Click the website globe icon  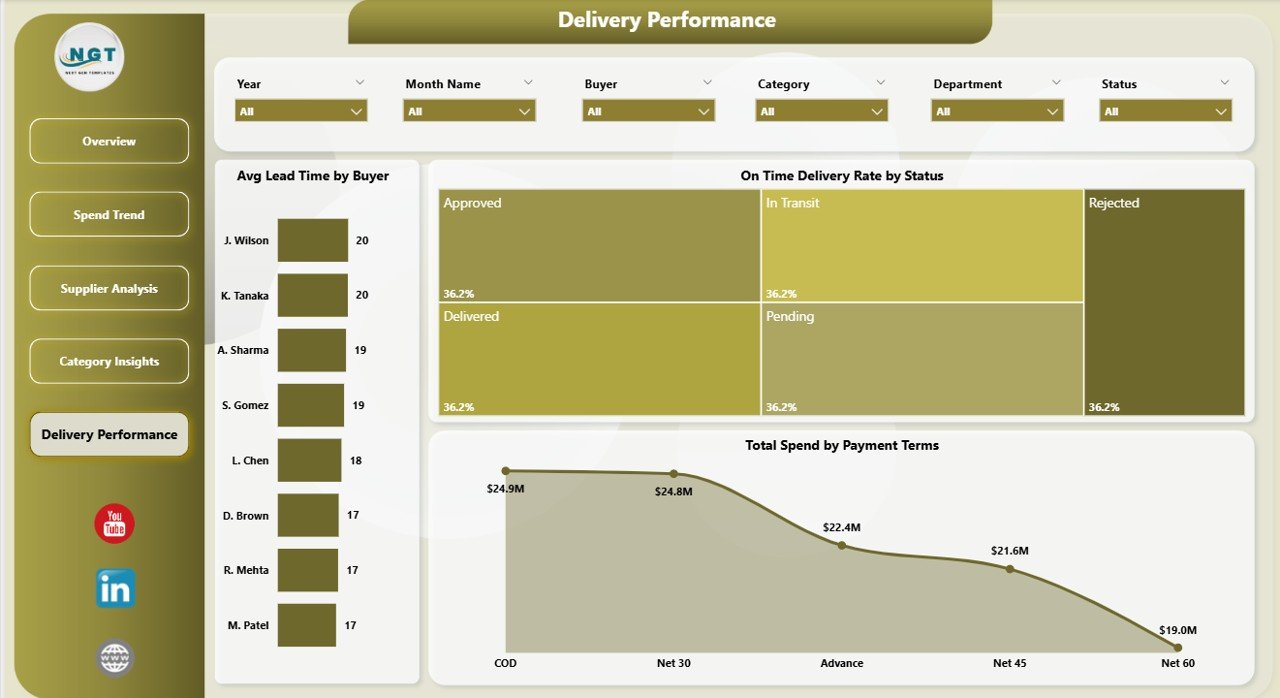(x=115, y=658)
